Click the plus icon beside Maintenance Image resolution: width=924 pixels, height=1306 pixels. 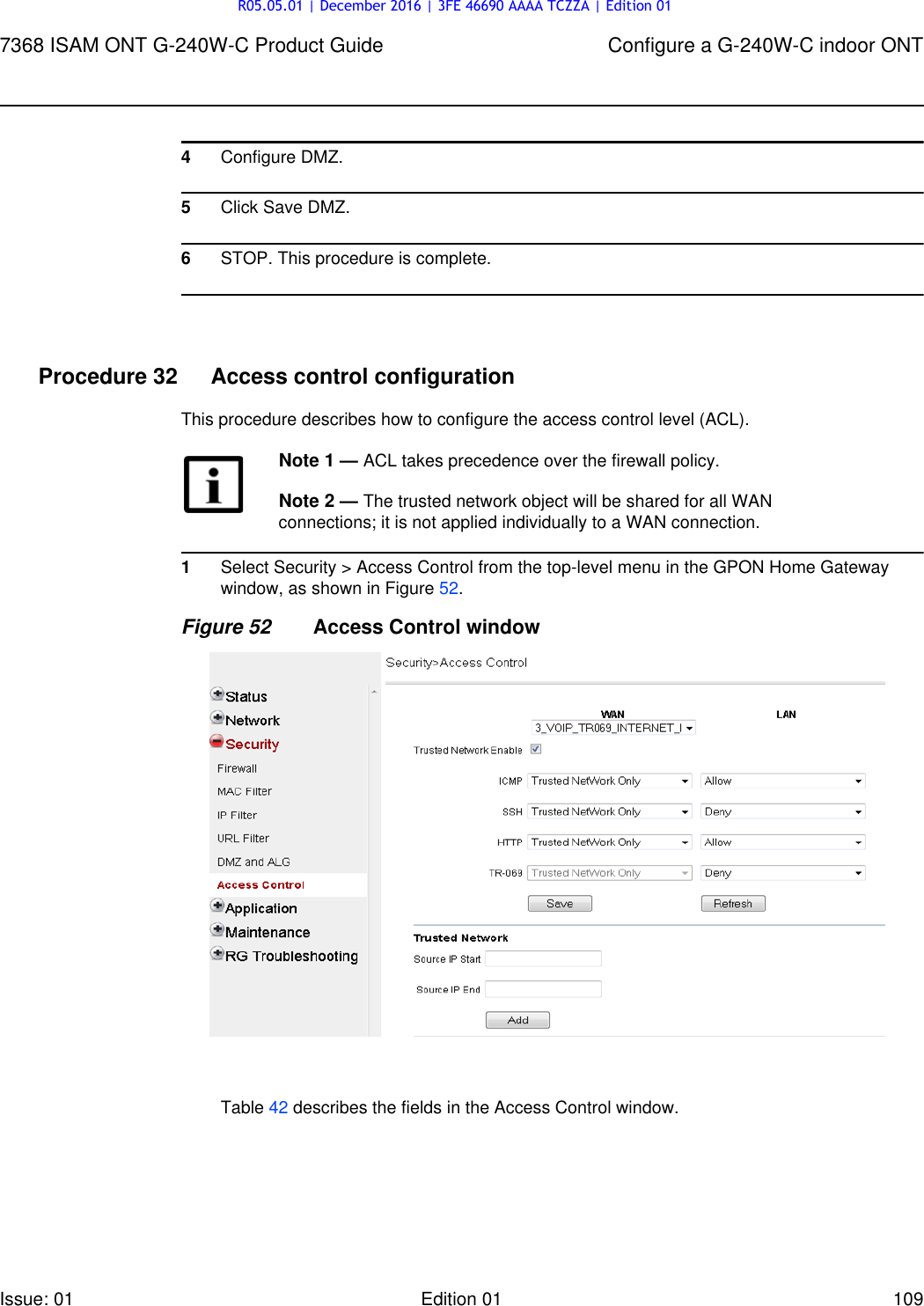216,931
